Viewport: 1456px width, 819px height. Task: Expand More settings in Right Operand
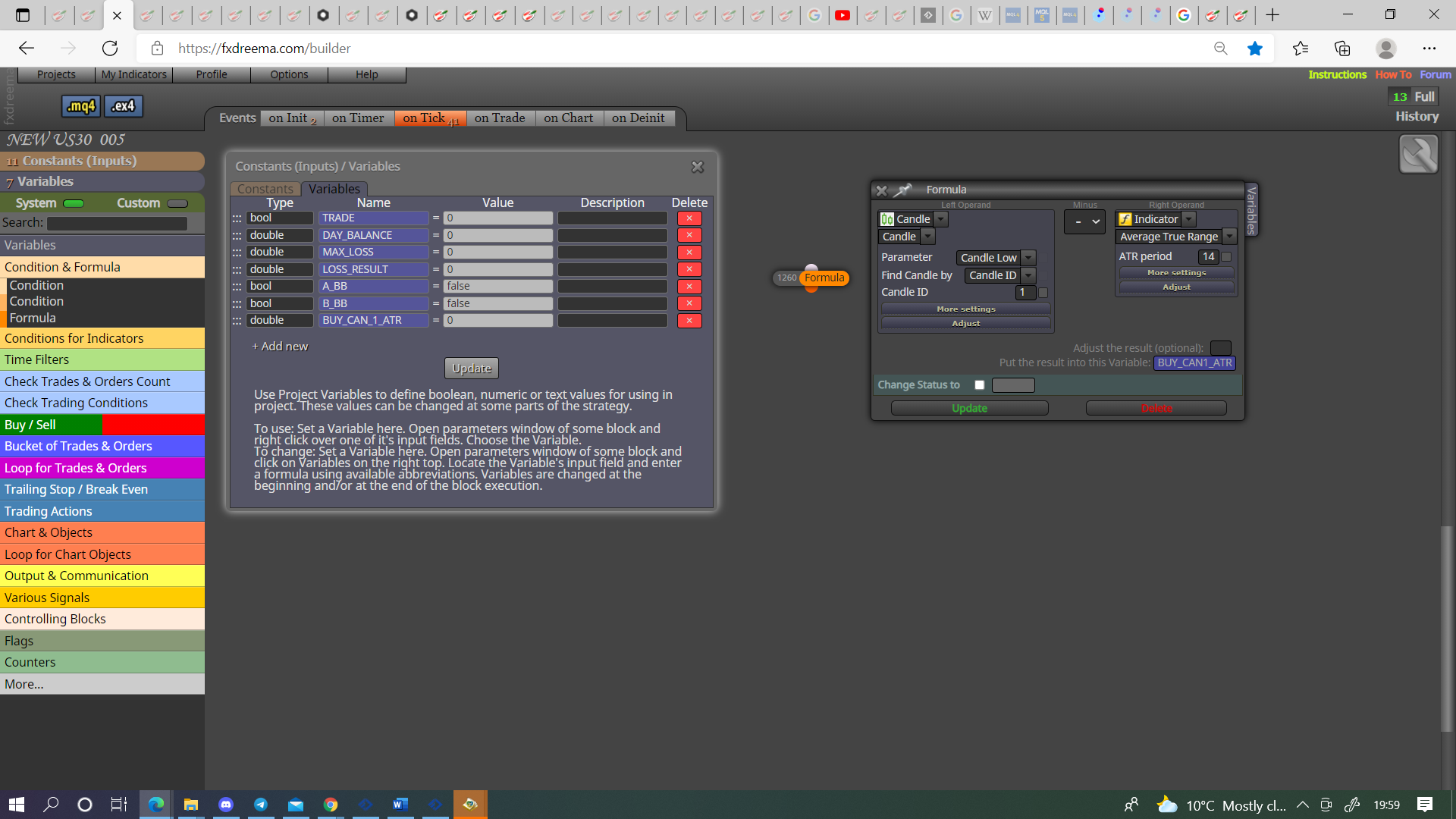pyautogui.click(x=1176, y=273)
